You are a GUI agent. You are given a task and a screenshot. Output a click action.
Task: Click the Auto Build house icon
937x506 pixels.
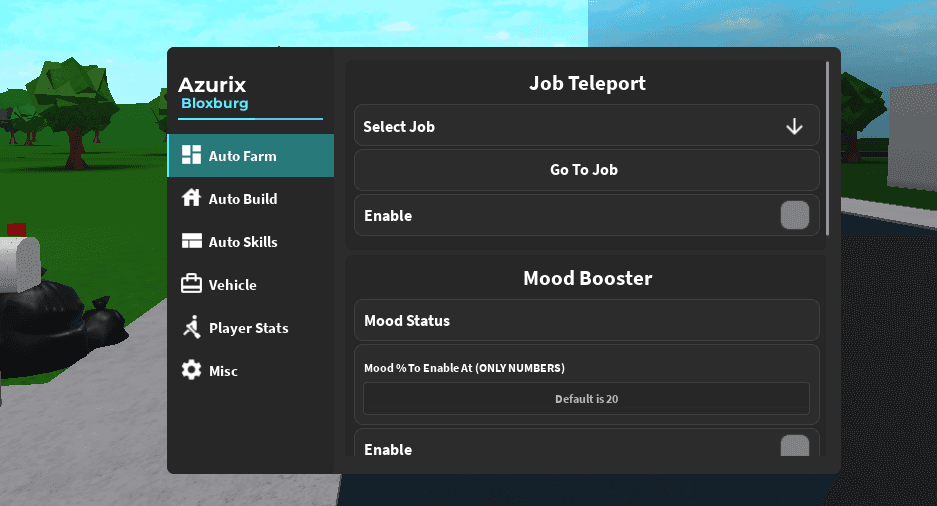click(x=191, y=198)
